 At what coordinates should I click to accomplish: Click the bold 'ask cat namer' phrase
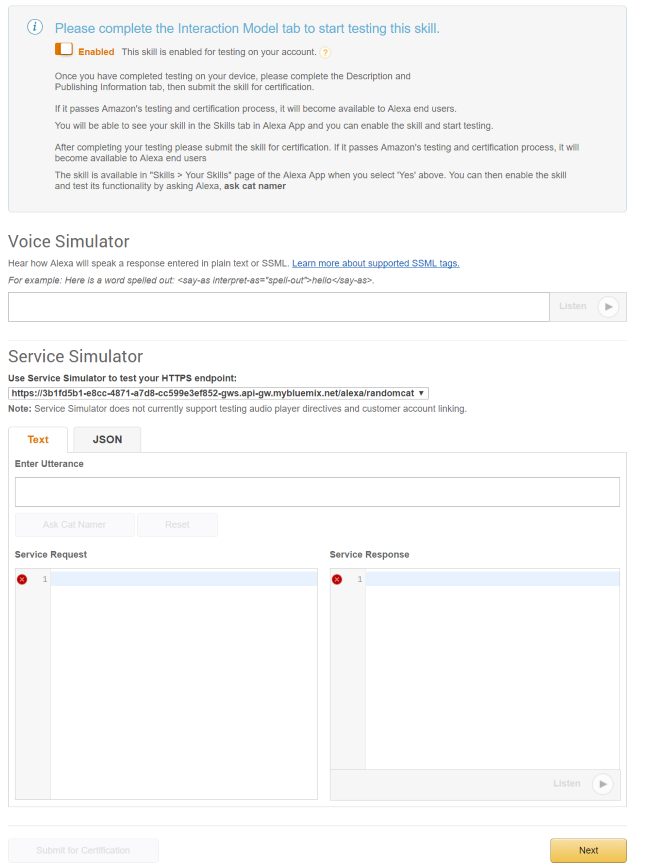point(255,186)
